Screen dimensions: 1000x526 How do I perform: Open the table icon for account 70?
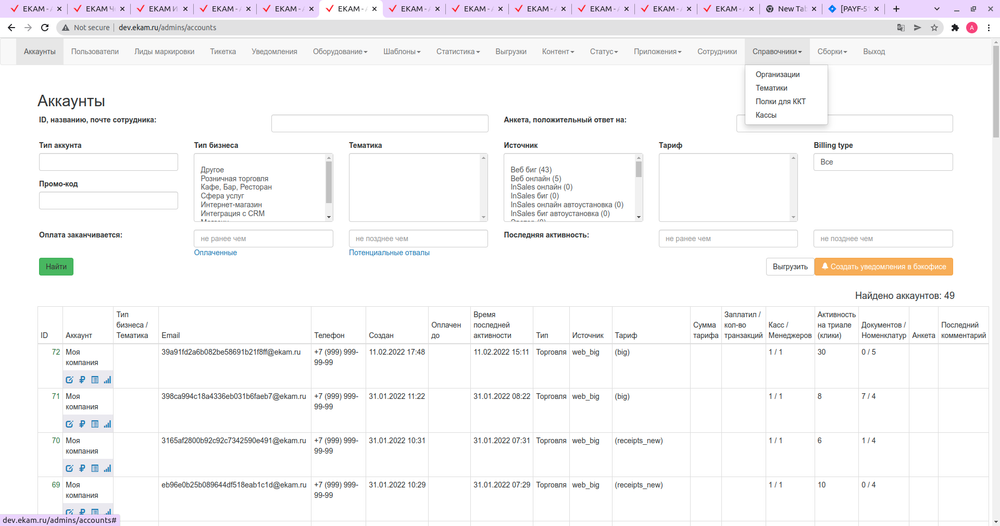(95, 468)
